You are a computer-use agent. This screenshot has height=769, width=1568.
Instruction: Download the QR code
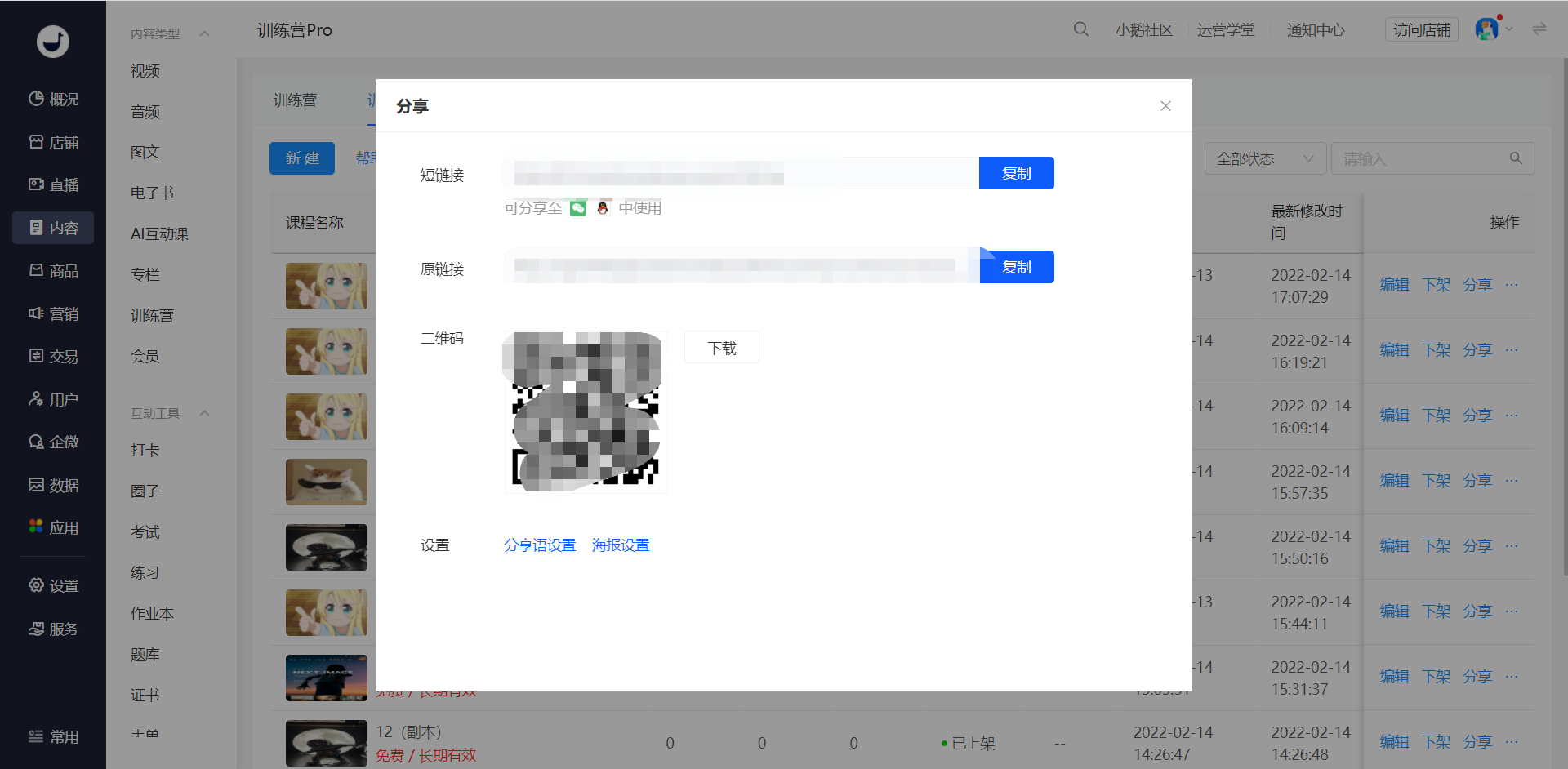pyautogui.click(x=722, y=348)
